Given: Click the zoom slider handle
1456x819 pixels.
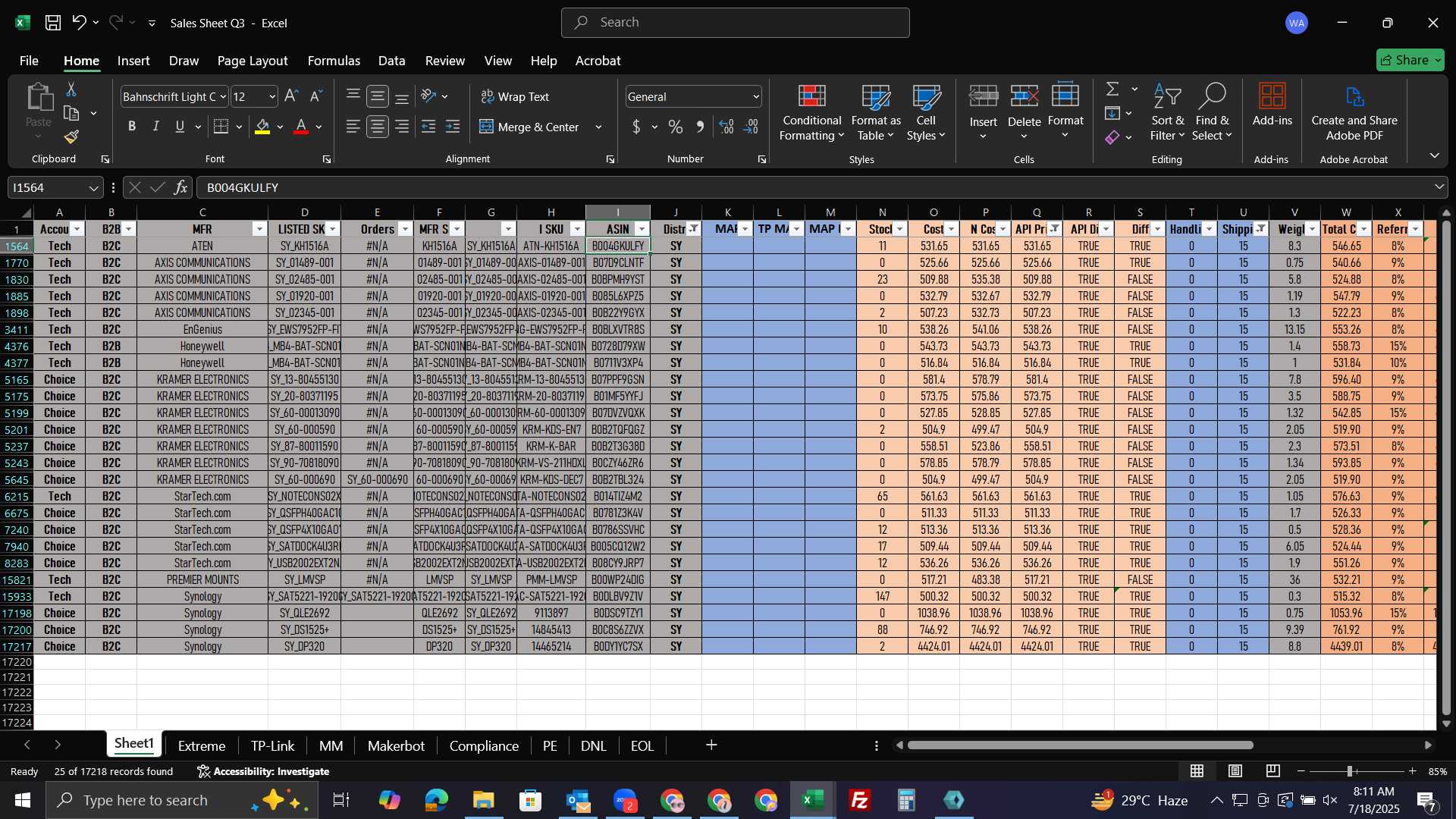Looking at the screenshot, I should 1350,771.
